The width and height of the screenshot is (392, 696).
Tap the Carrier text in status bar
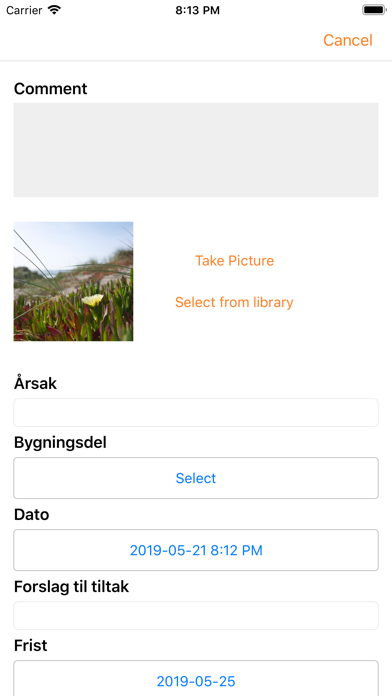25,10
